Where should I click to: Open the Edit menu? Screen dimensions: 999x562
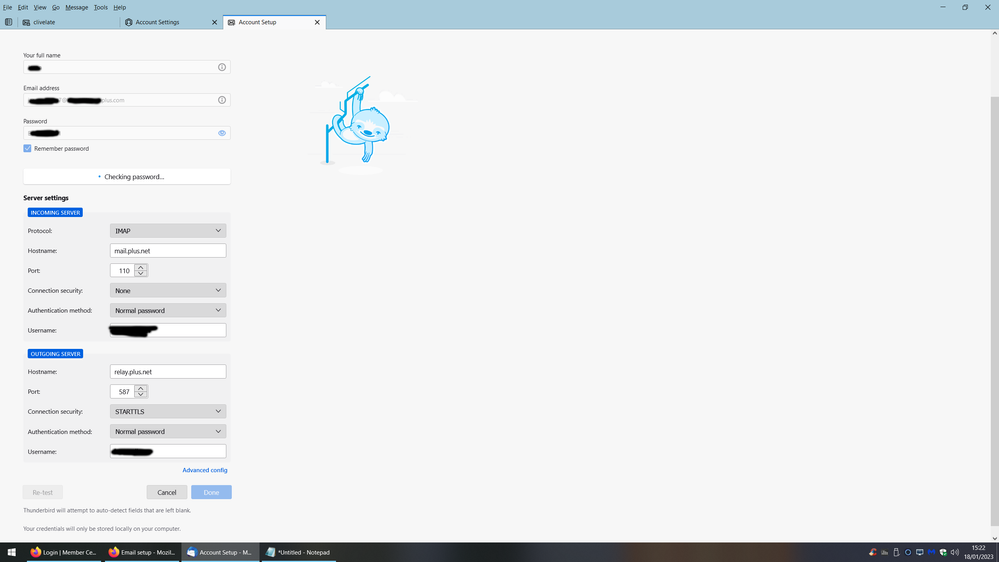[23, 8]
